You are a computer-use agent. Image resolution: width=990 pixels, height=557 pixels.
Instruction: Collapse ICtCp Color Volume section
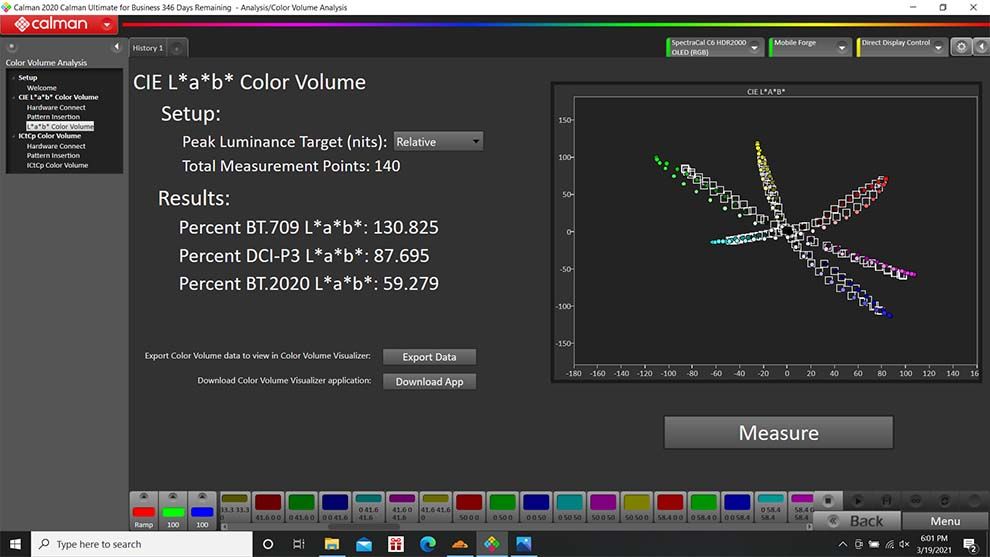(13, 136)
